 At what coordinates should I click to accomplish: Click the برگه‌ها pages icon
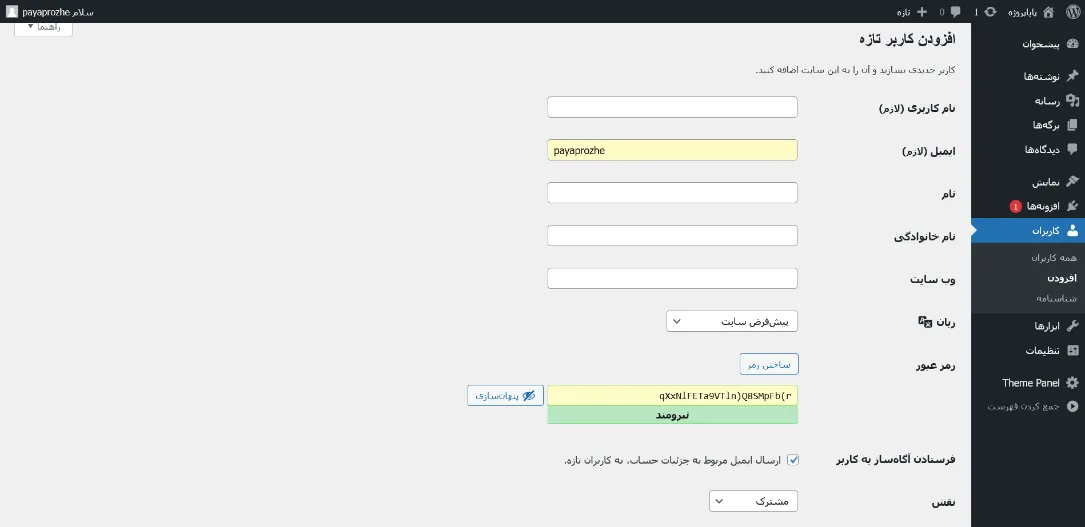(x=1072, y=125)
